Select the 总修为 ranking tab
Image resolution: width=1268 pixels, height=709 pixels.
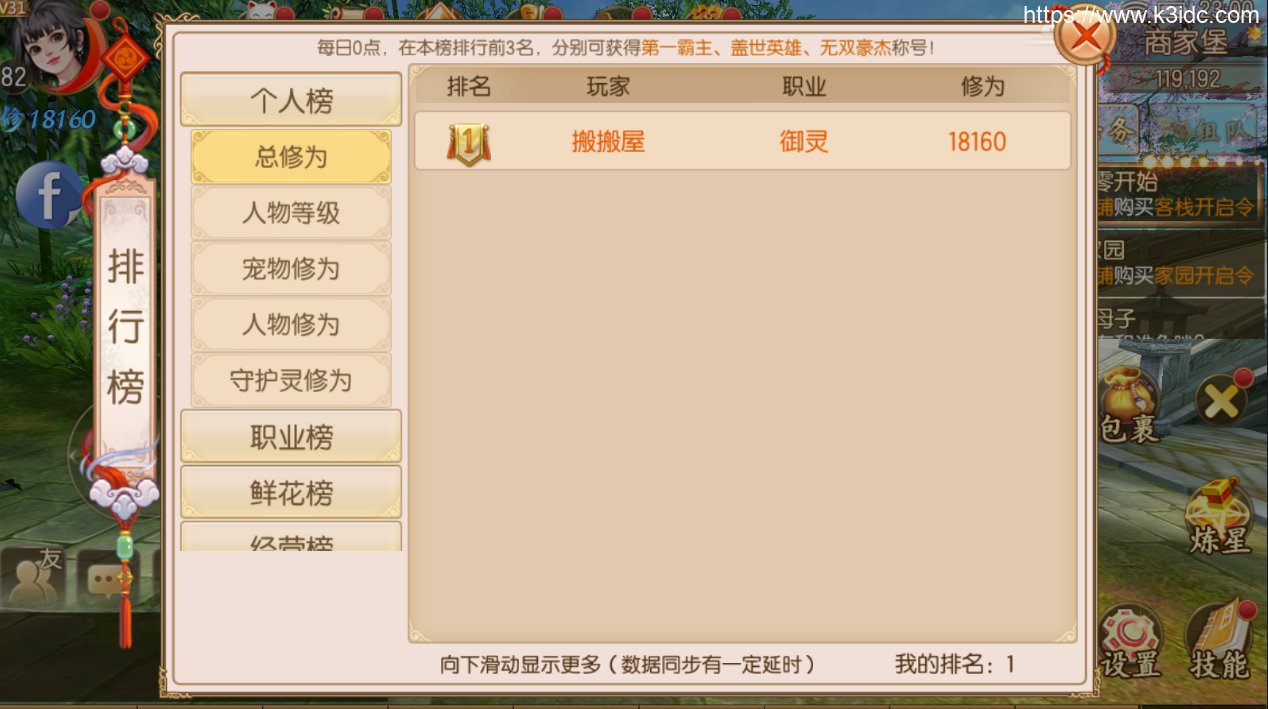291,157
